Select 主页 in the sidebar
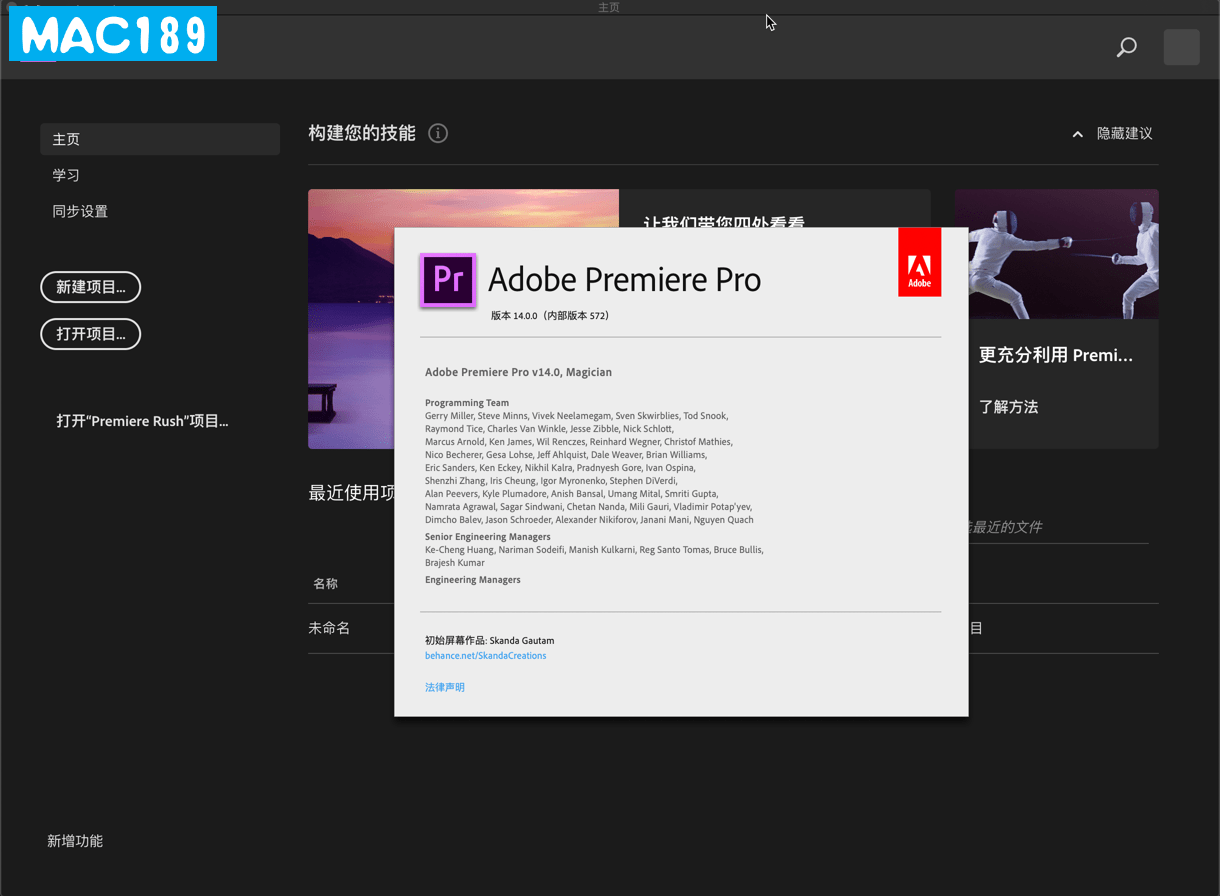The height and width of the screenshot is (896, 1220). (160, 139)
